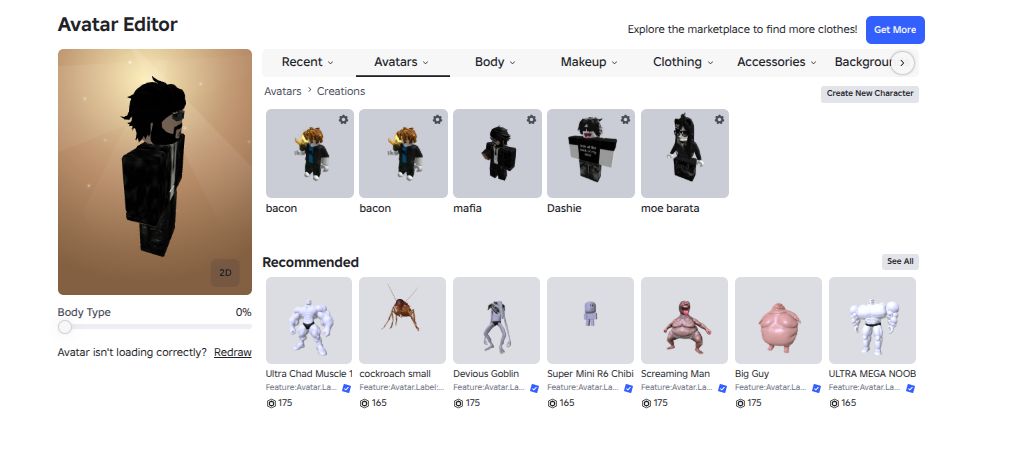This screenshot has width=1021, height=471.
Task: Select mafia saved avatar thumbnail
Action: coord(497,153)
